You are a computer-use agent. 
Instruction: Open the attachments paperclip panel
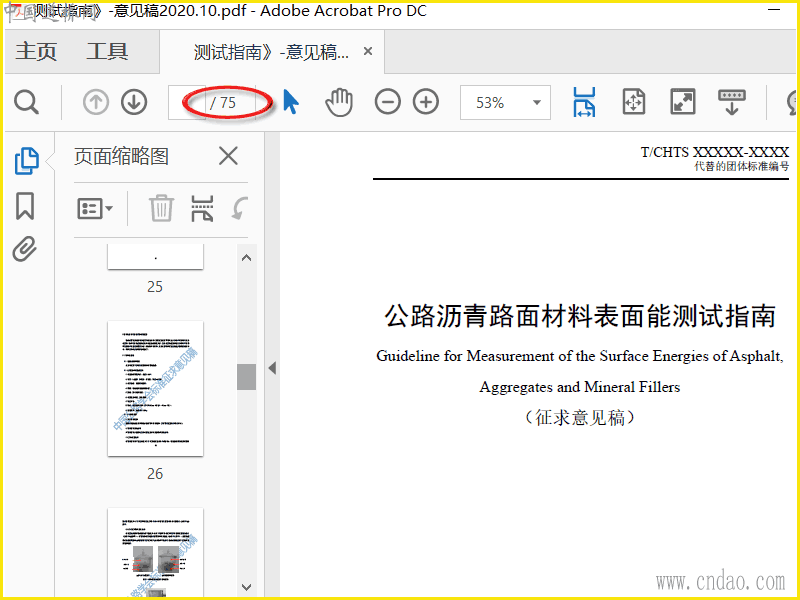[x=25, y=249]
